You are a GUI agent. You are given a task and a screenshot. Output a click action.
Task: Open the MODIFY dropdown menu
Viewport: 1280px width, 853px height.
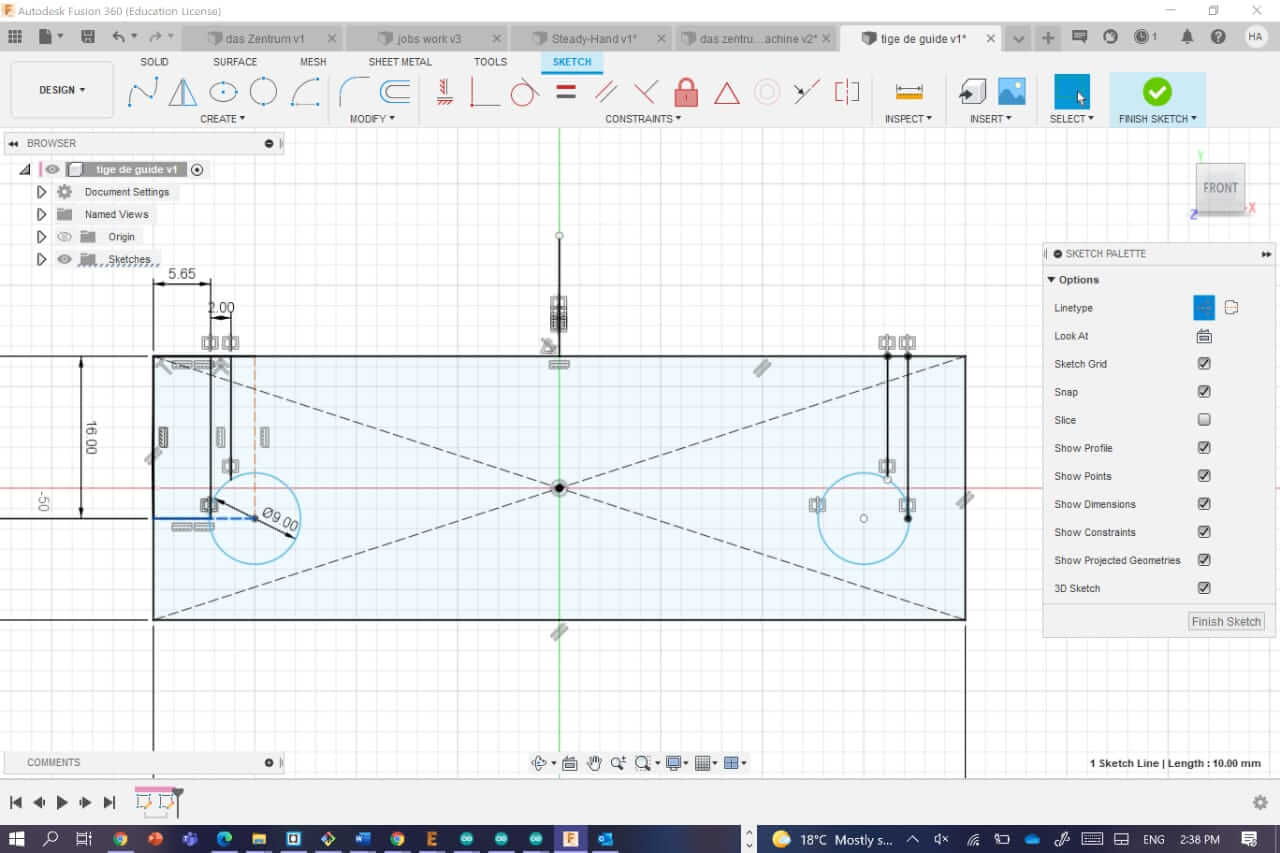pyautogui.click(x=372, y=119)
